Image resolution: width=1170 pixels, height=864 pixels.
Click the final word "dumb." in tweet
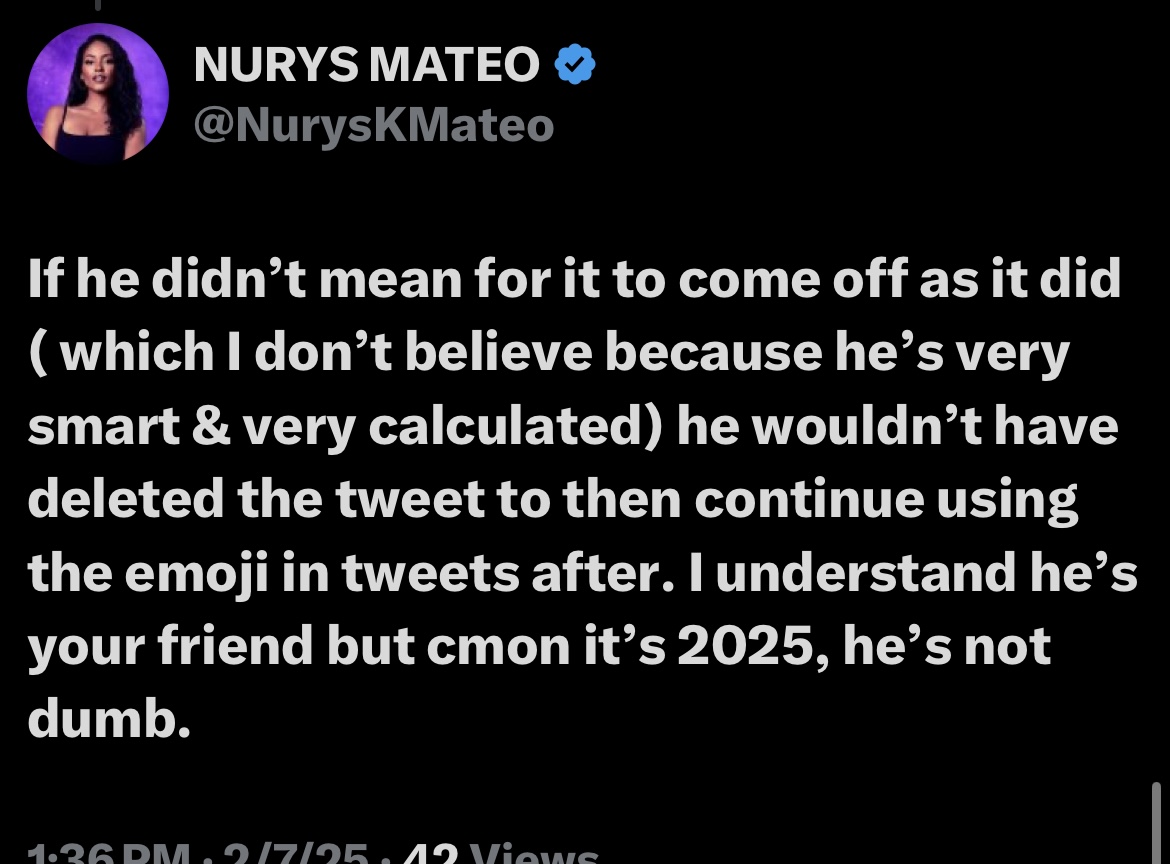pyautogui.click(x=109, y=718)
